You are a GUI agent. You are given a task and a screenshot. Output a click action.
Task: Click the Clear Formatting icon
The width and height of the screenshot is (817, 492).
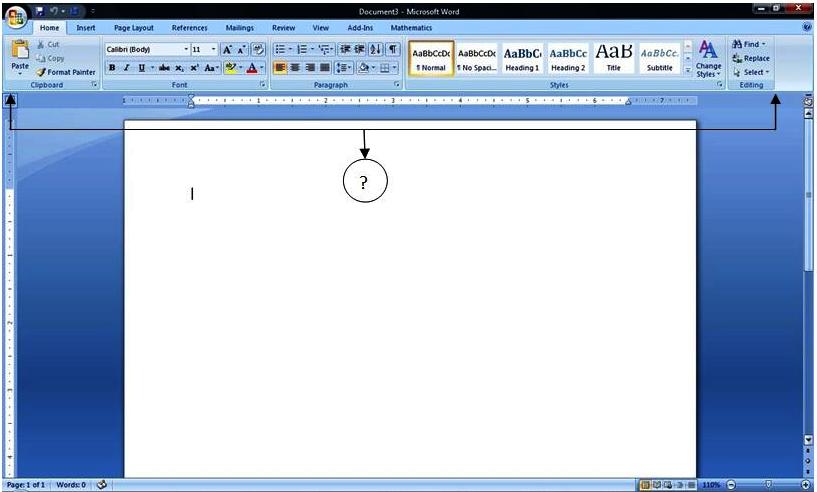pyautogui.click(x=258, y=49)
